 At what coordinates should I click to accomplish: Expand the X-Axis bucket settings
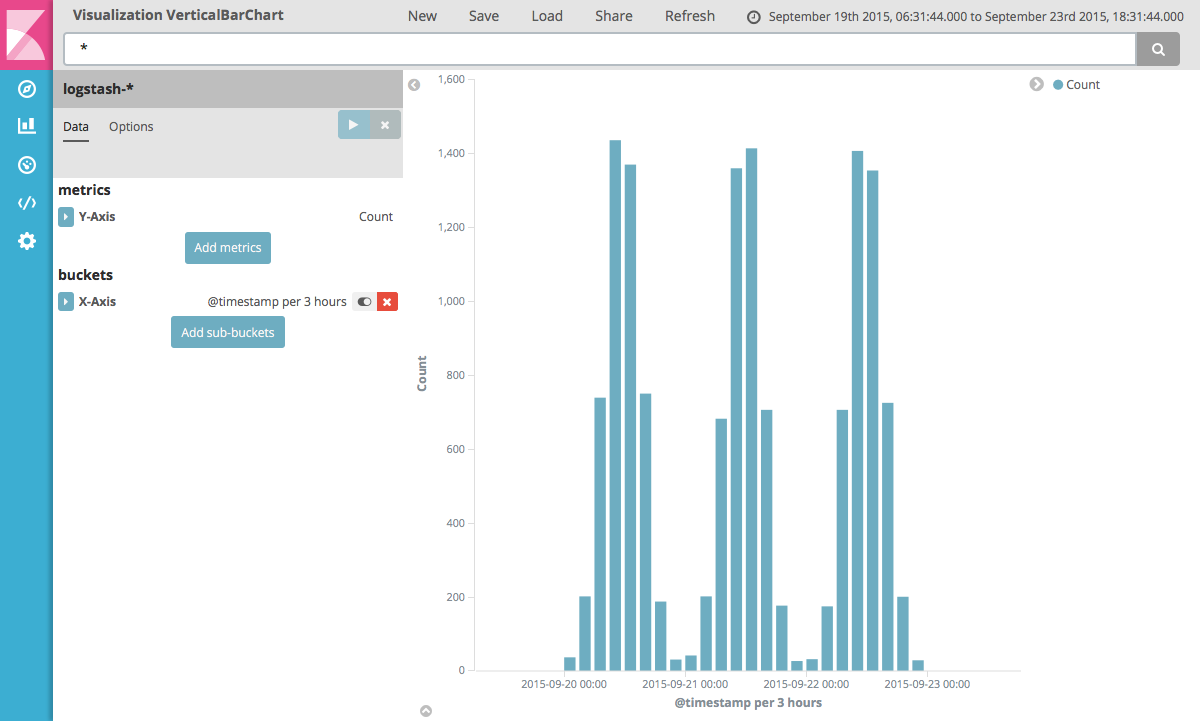coord(66,302)
